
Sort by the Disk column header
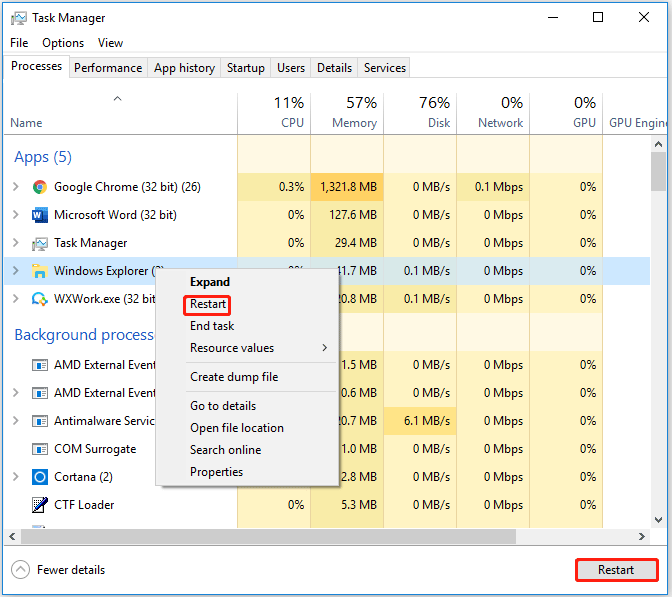point(420,113)
